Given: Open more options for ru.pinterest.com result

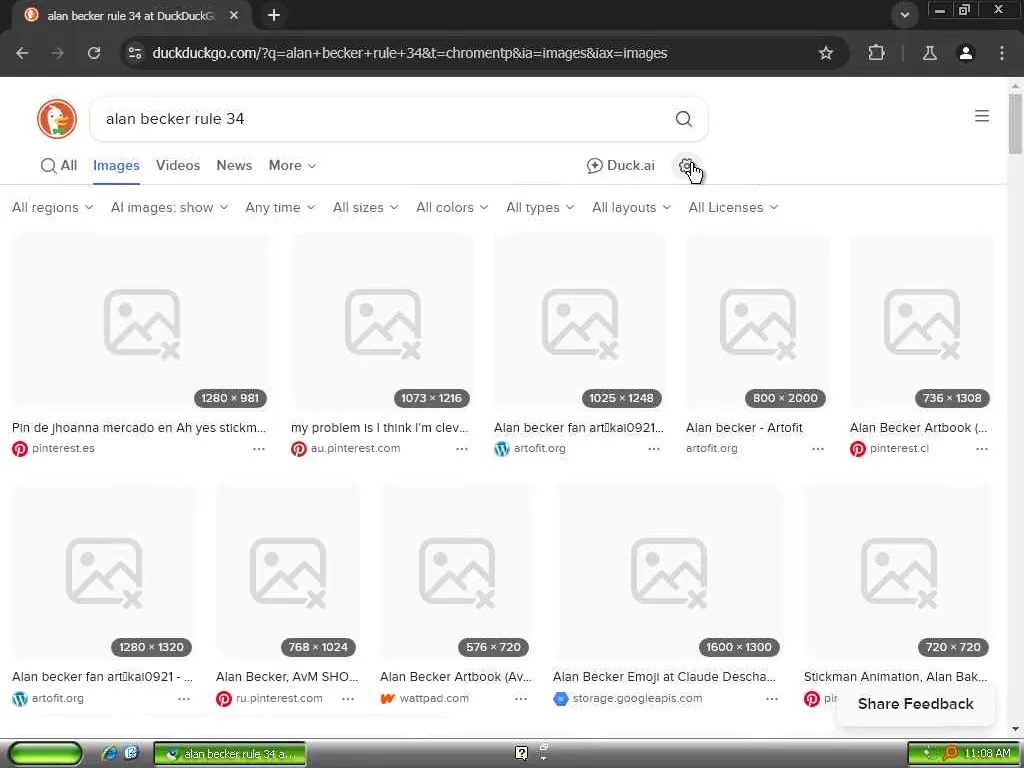Looking at the screenshot, I should 347,699.
